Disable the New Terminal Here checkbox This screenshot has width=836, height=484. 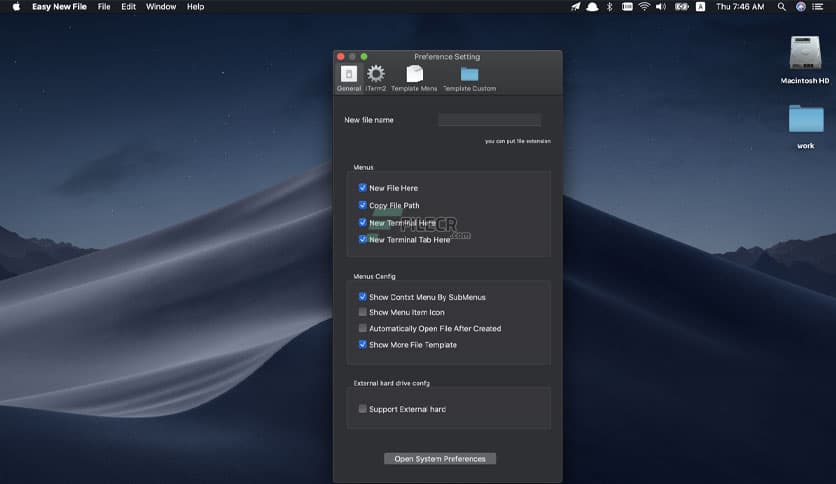(363, 222)
